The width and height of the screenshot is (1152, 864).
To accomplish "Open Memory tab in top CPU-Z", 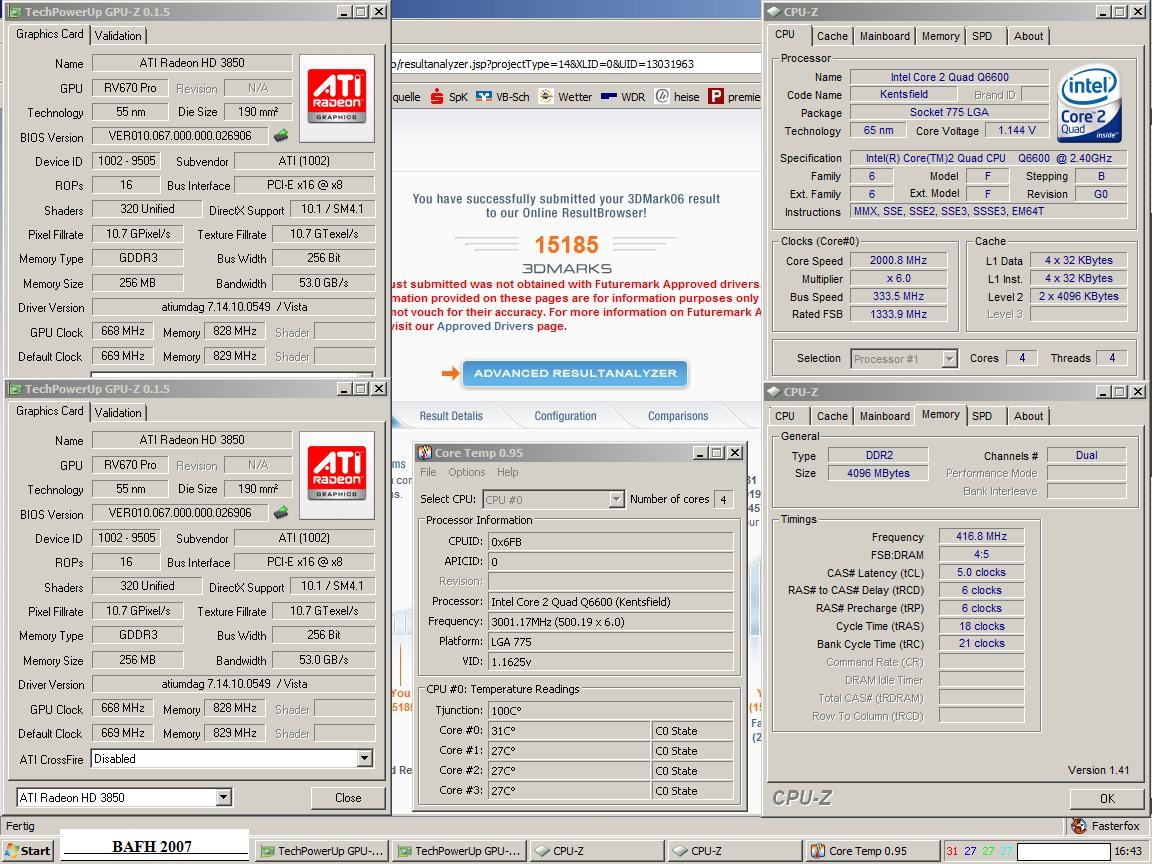I will pyautogui.click(x=940, y=36).
